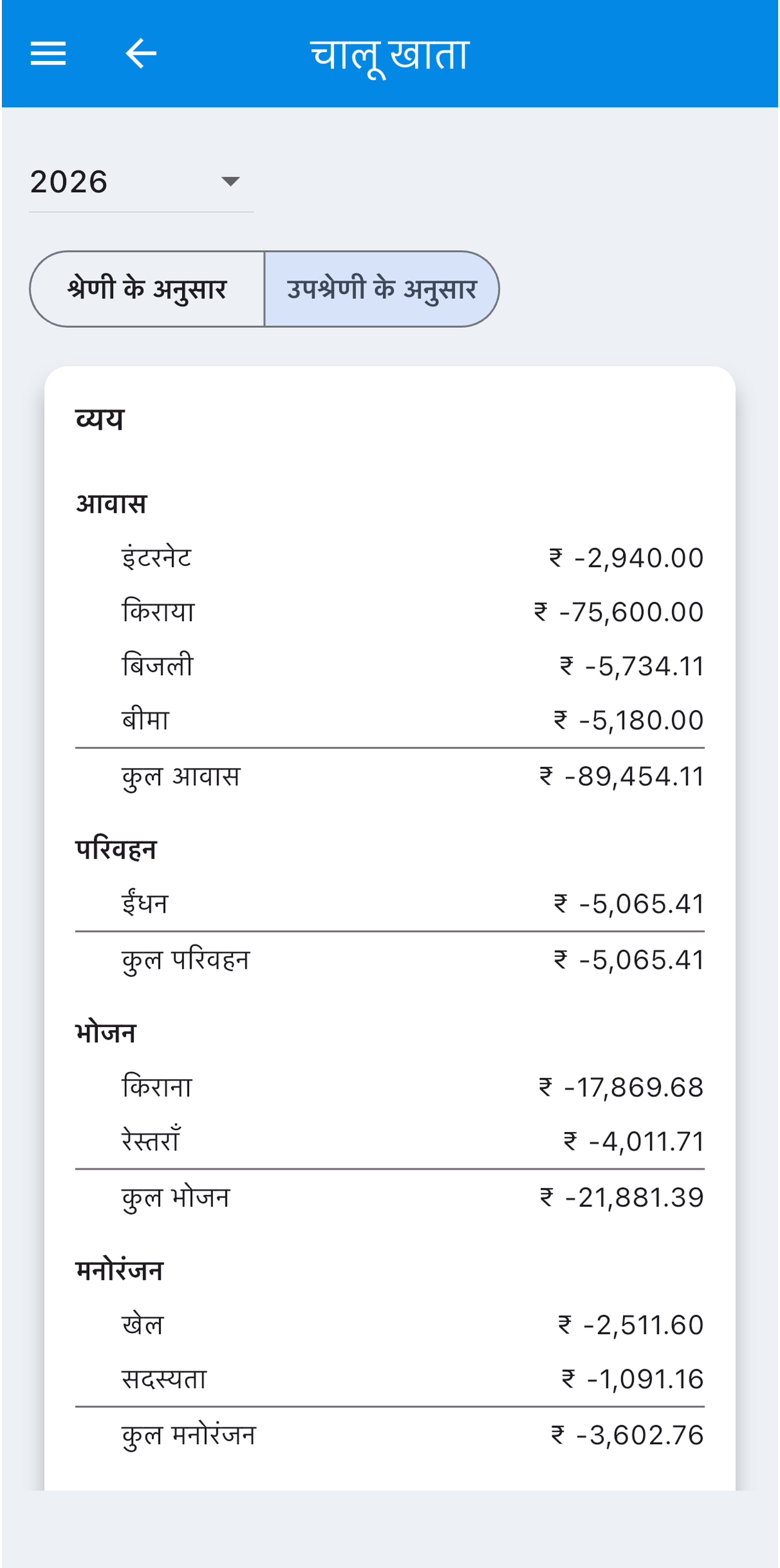Select the इंटरनेट expense row

click(389, 558)
